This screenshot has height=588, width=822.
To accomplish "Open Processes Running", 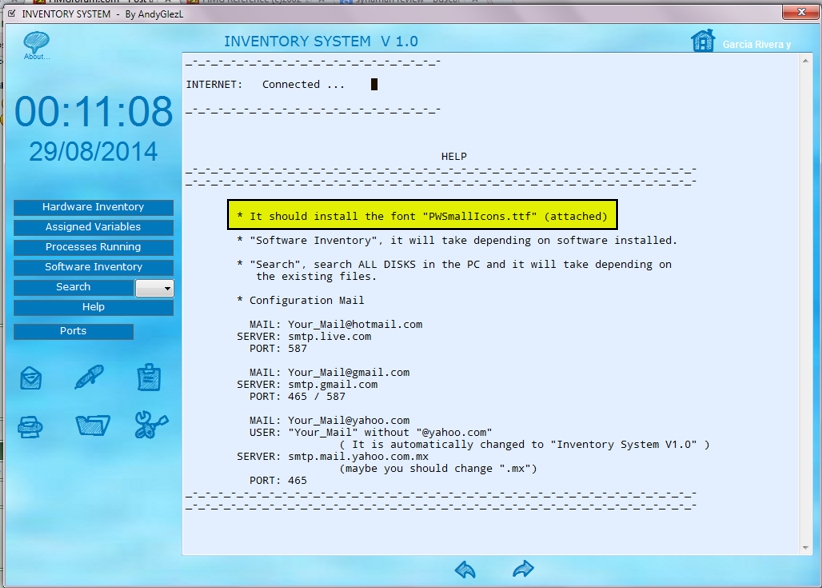I will click(x=92, y=247).
